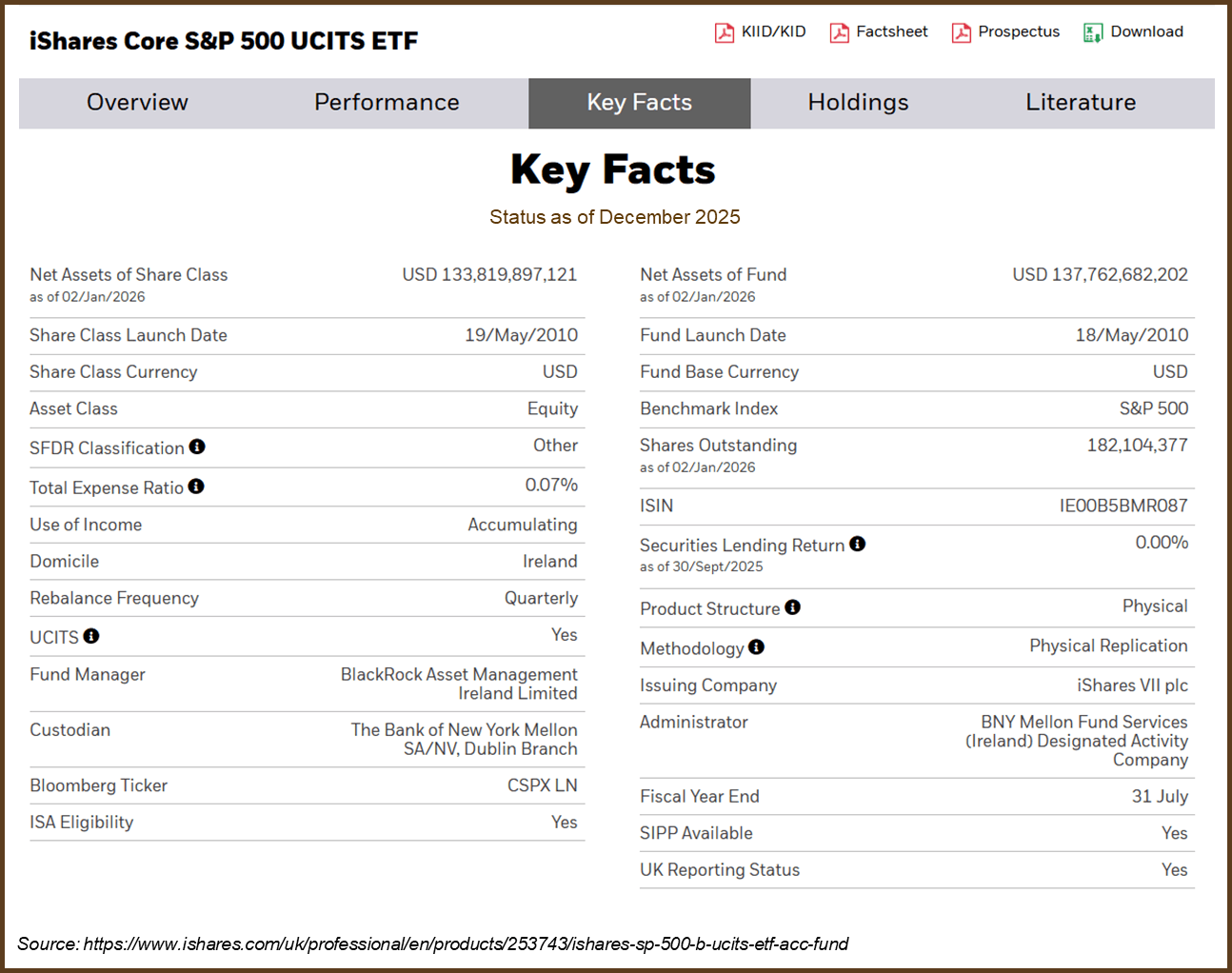Screen dimensions: 1232x973
Task: Open the Holdings tab
Action: 859,103
